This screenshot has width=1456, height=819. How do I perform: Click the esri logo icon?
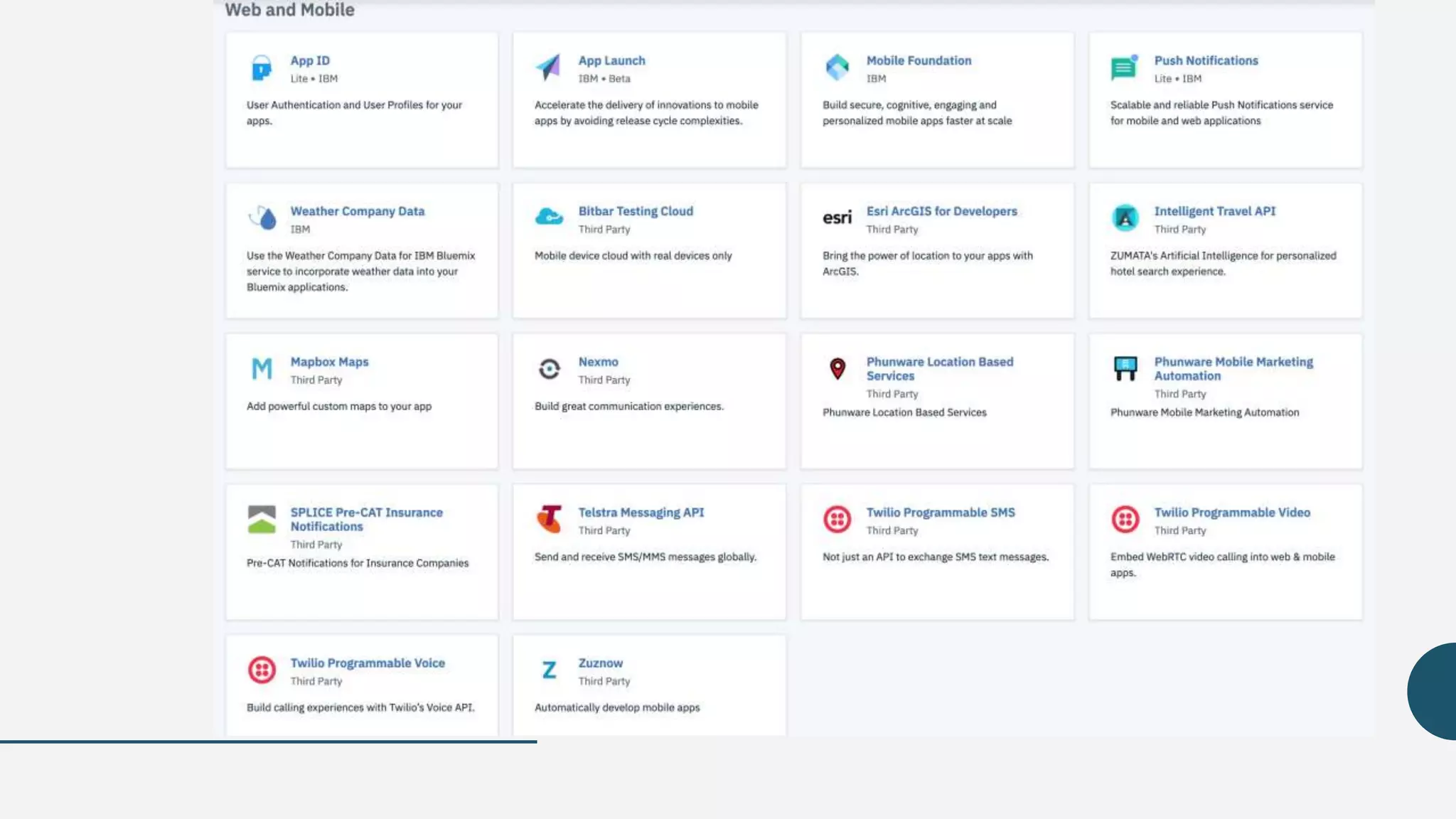837,218
